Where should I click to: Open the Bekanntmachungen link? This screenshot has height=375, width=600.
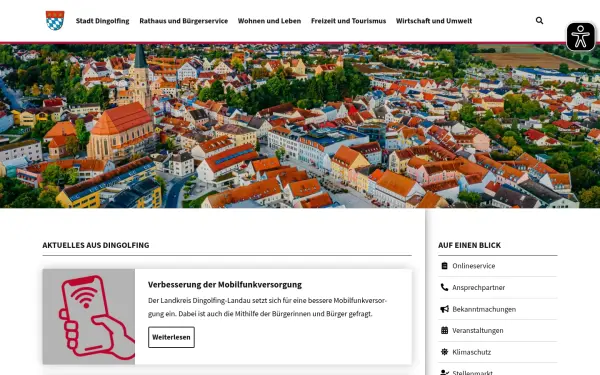[484, 309]
